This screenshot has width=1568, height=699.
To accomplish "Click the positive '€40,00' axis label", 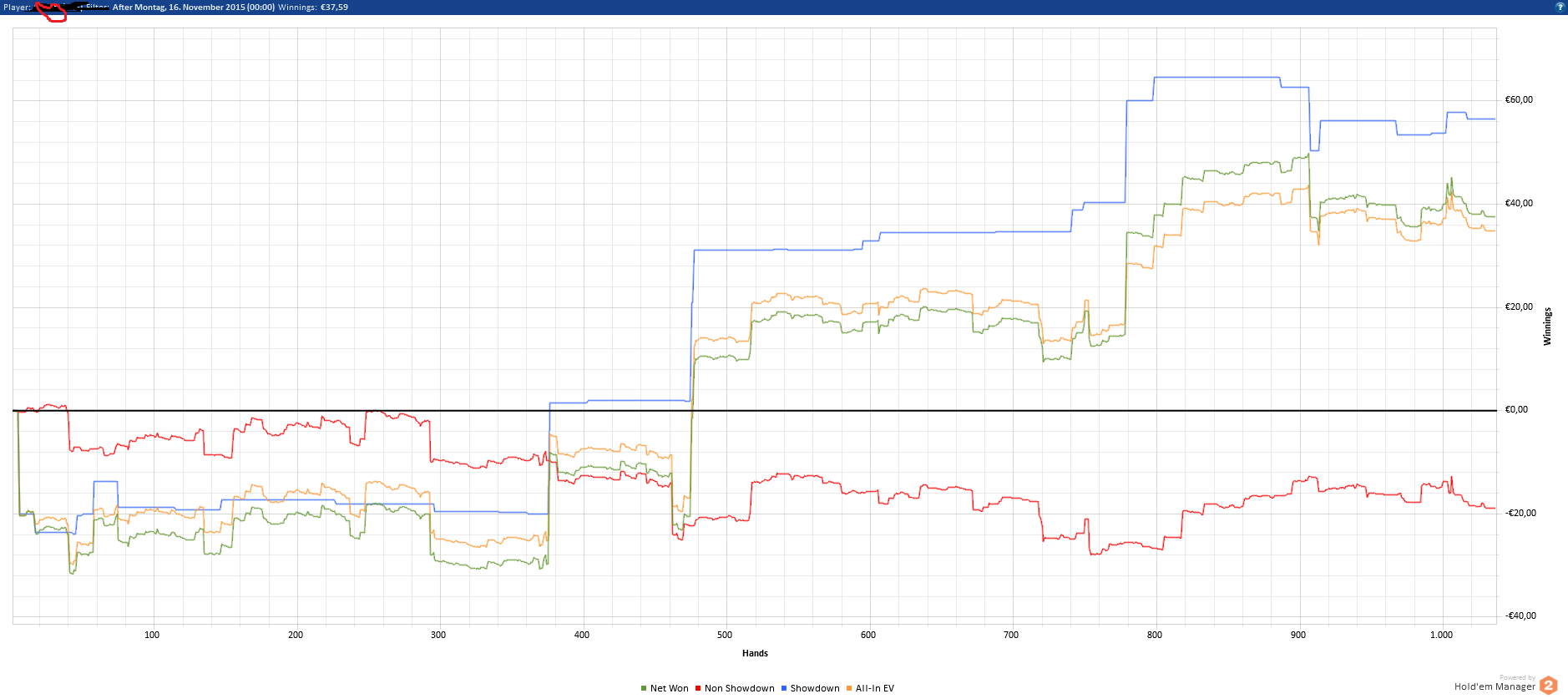I will tap(1519, 203).
